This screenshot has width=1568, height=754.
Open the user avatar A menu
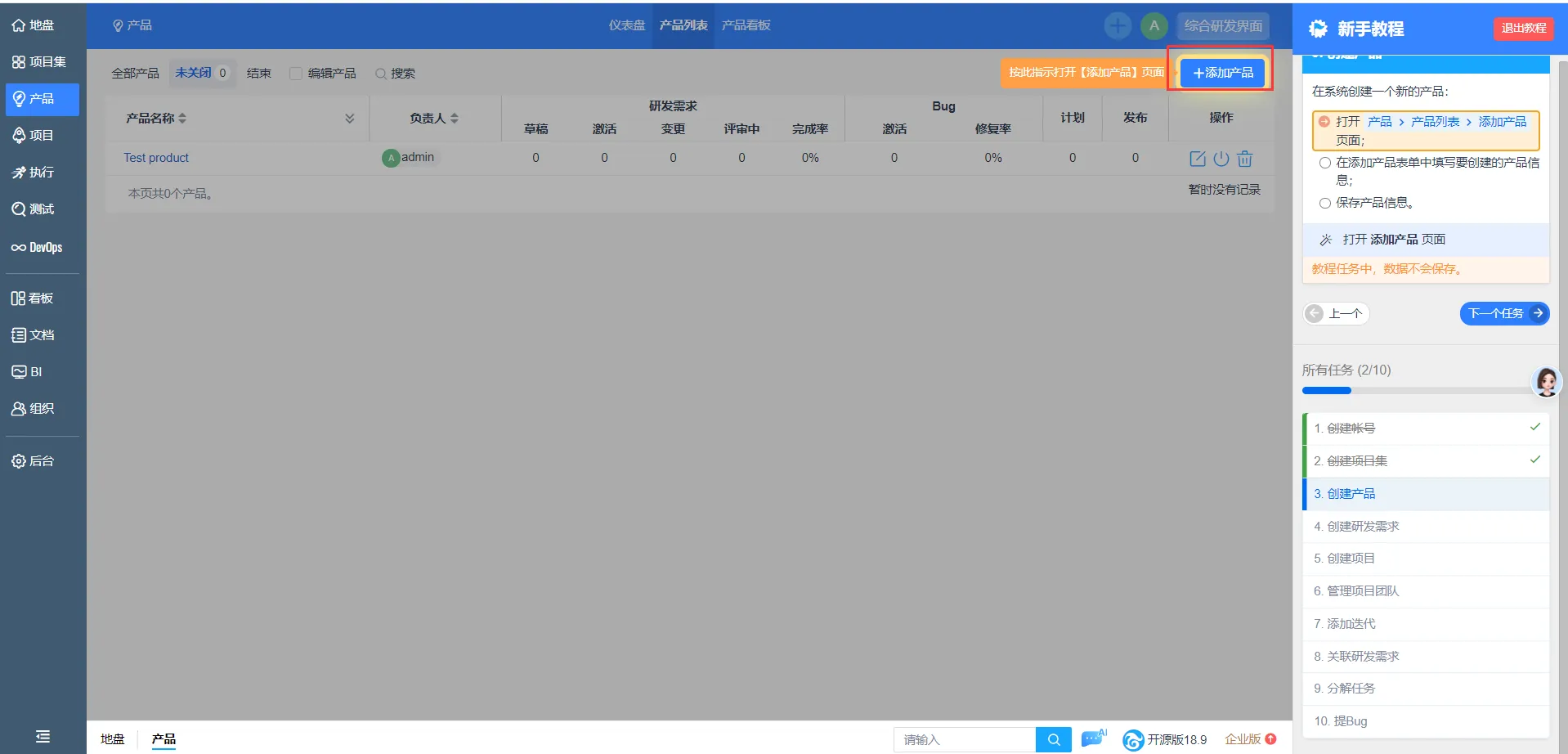(1154, 25)
